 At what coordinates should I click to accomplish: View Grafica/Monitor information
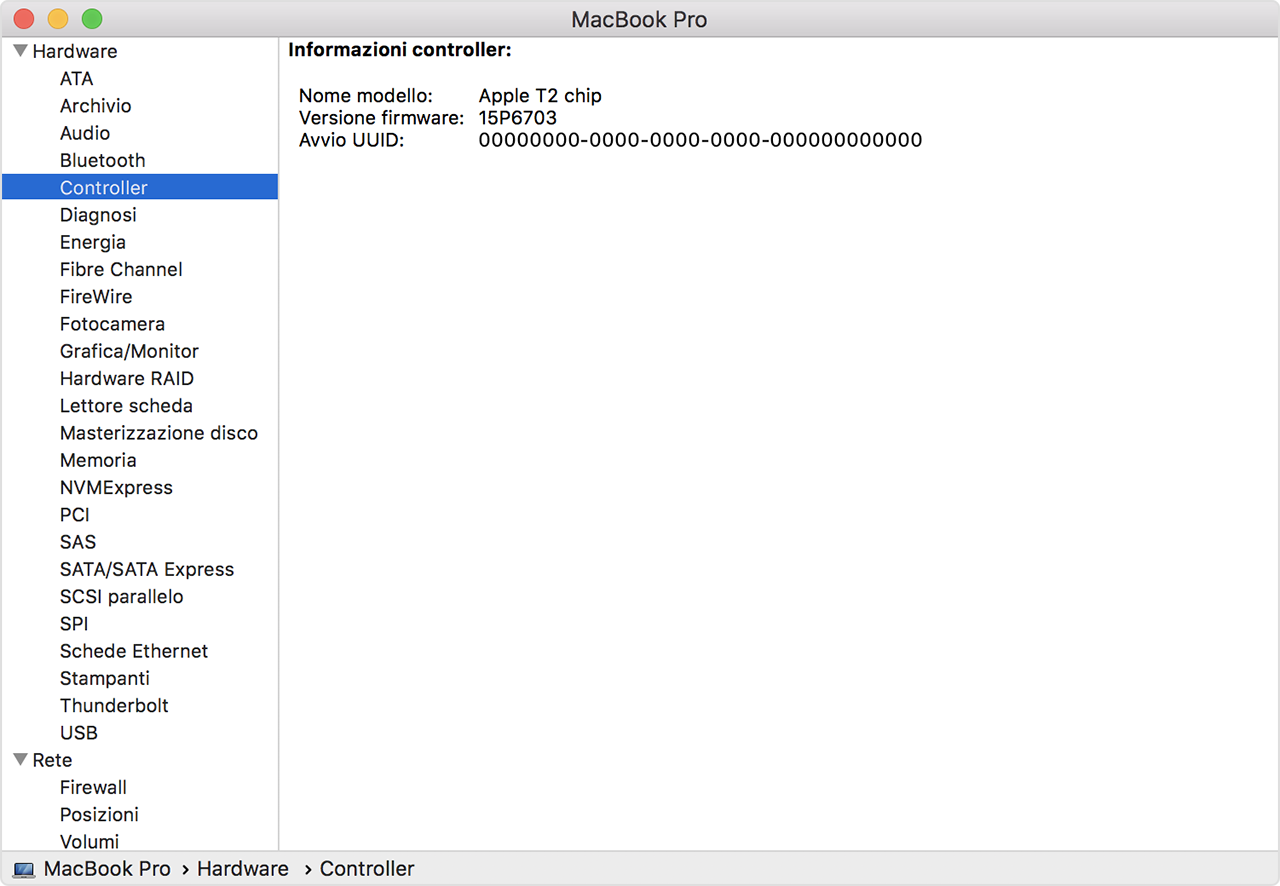pos(129,351)
